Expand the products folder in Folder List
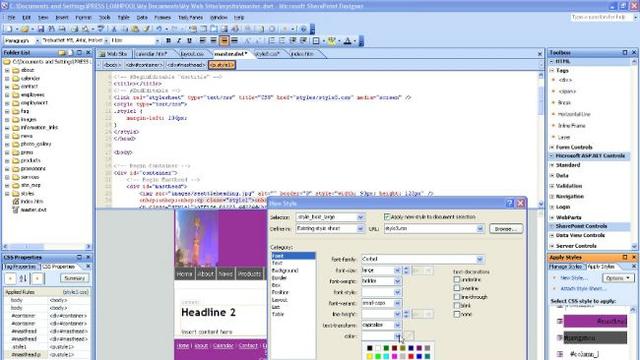640x360 pixels. pyautogui.click(x=7, y=160)
